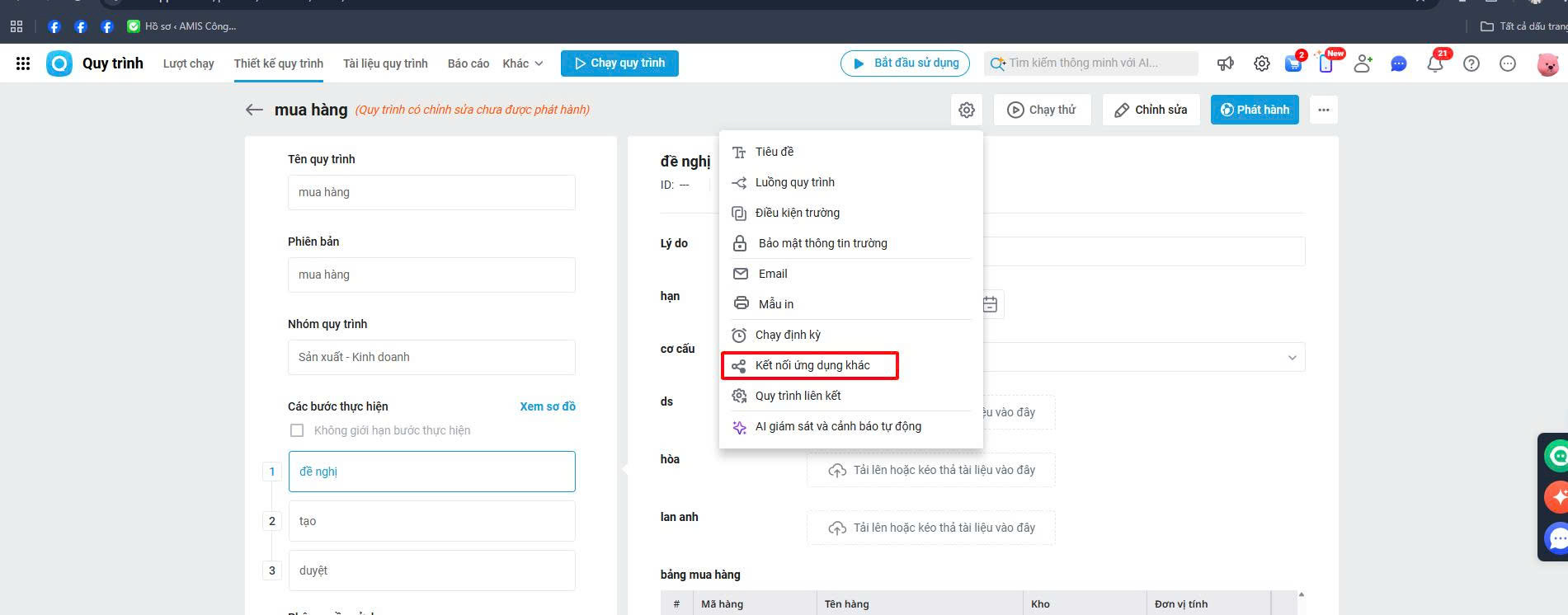Click the Bắt đầu sử dụng button
Viewport: 1568px width, 615px height.
tap(905, 63)
